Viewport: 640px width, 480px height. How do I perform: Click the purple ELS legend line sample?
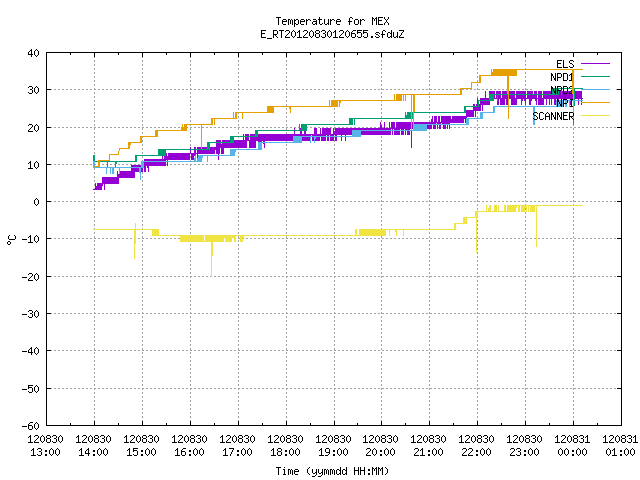595,64
